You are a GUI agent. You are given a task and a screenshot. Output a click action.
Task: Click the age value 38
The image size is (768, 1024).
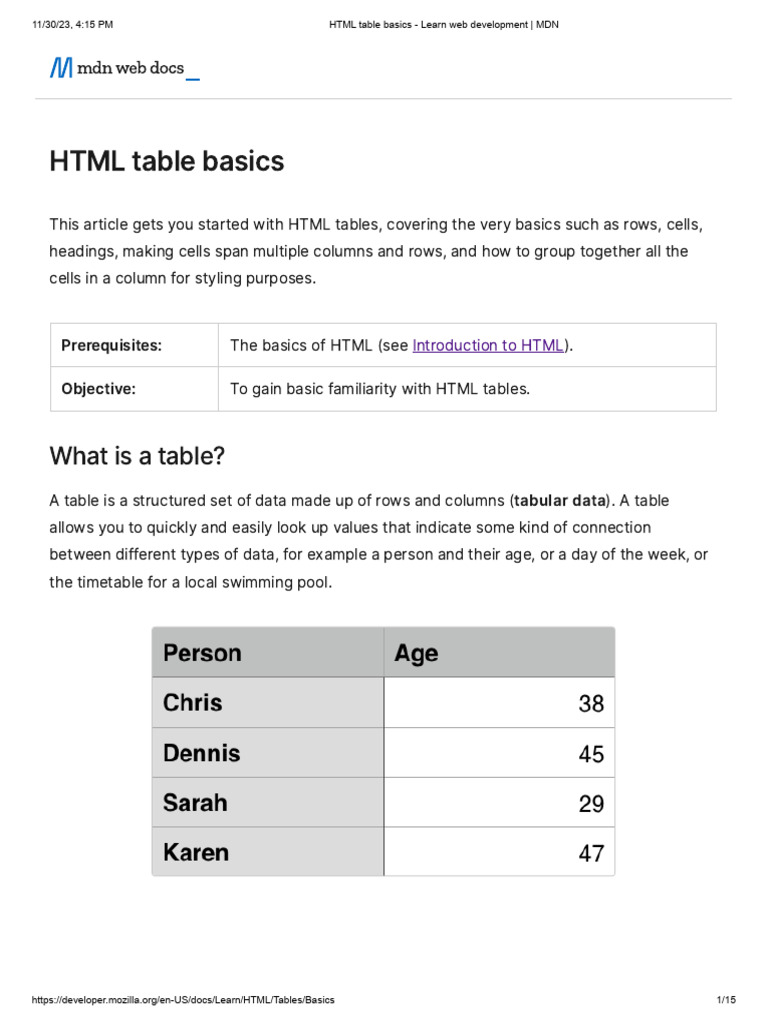pyautogui.click(x=591, y=704)
